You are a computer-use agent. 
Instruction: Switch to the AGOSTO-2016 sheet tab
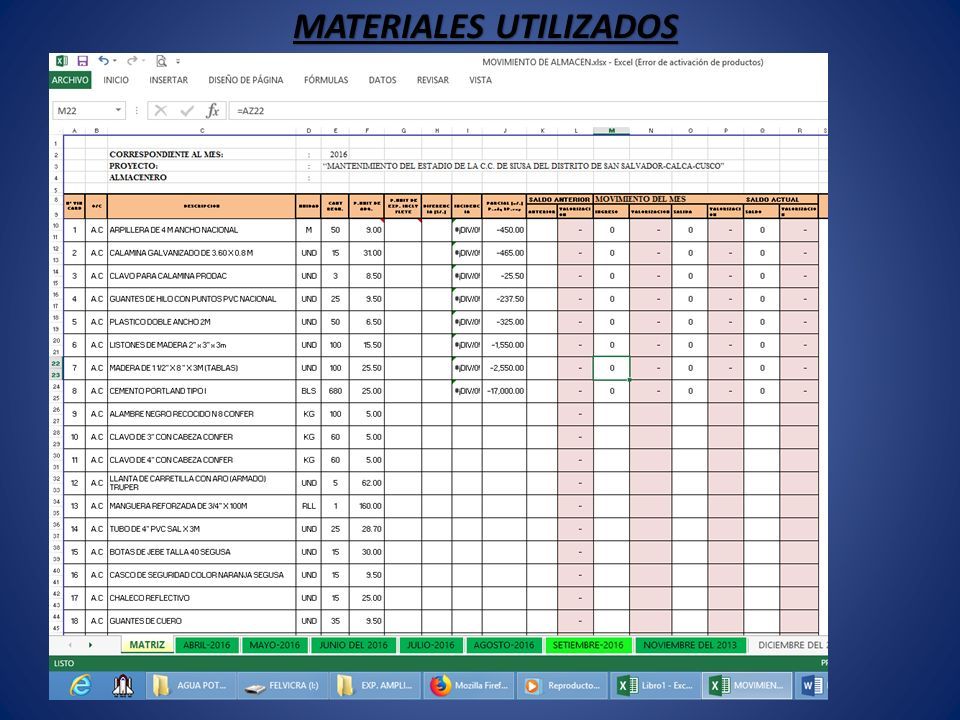504,645
